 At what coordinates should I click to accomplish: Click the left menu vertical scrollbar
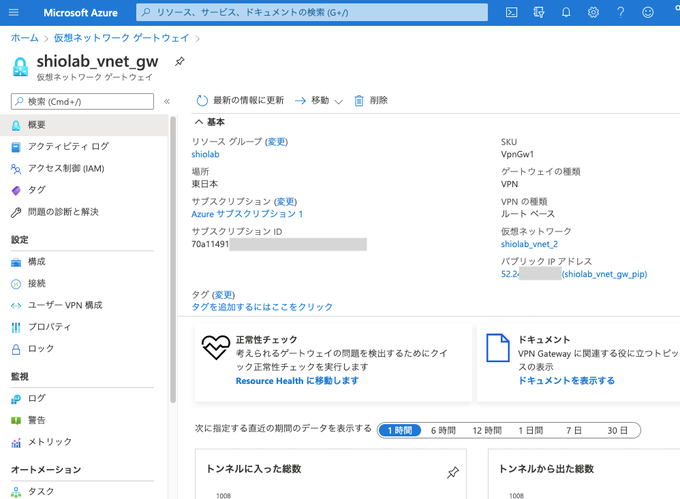click(x=173, y=260)
